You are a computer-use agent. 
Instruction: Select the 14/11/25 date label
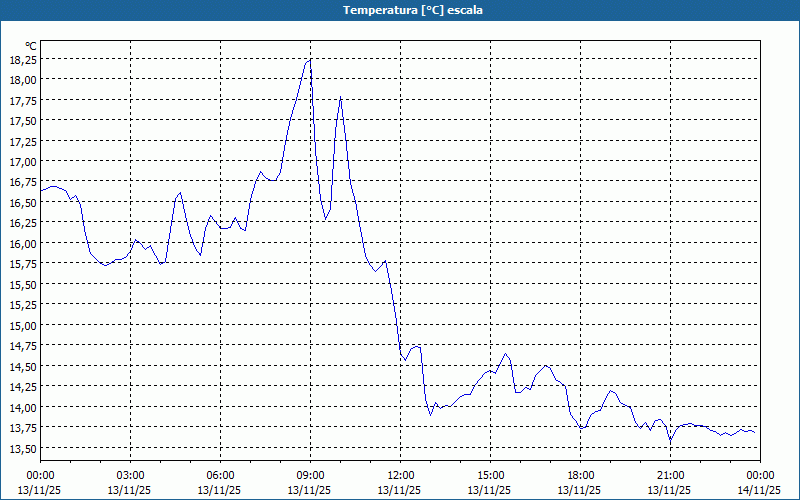pos(759,490)
